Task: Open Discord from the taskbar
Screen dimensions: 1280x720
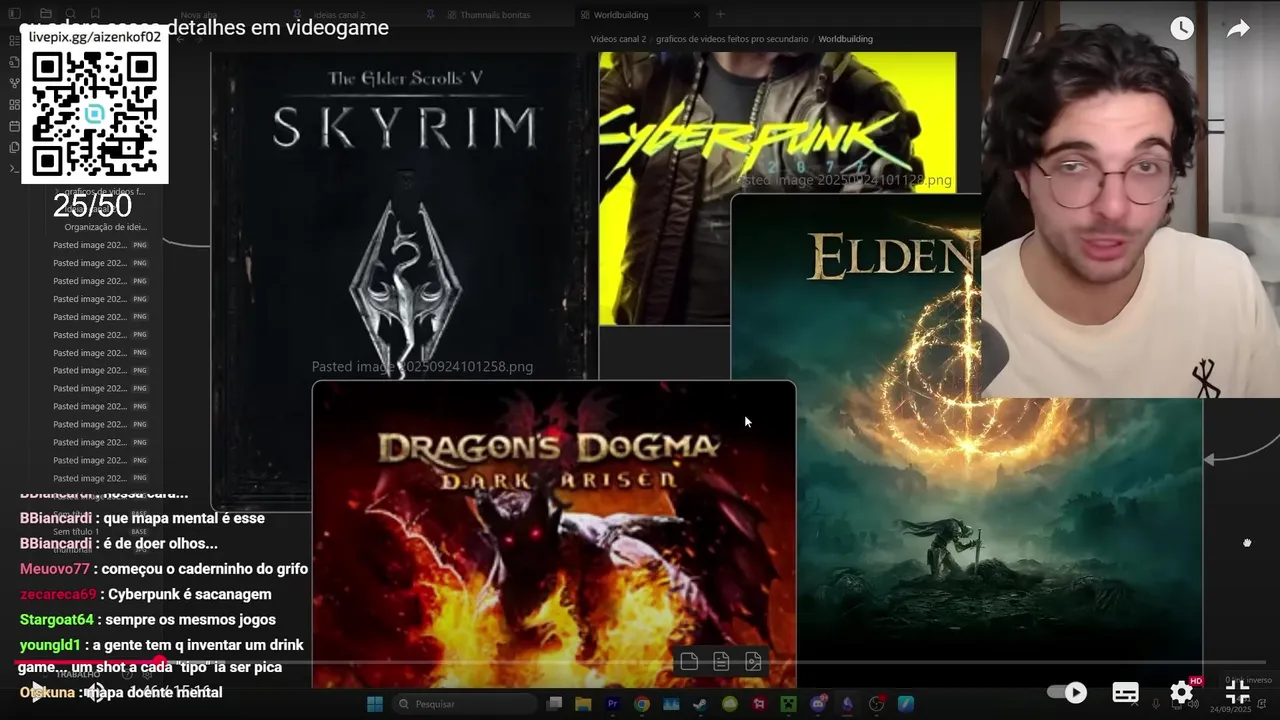Action: 819,704
